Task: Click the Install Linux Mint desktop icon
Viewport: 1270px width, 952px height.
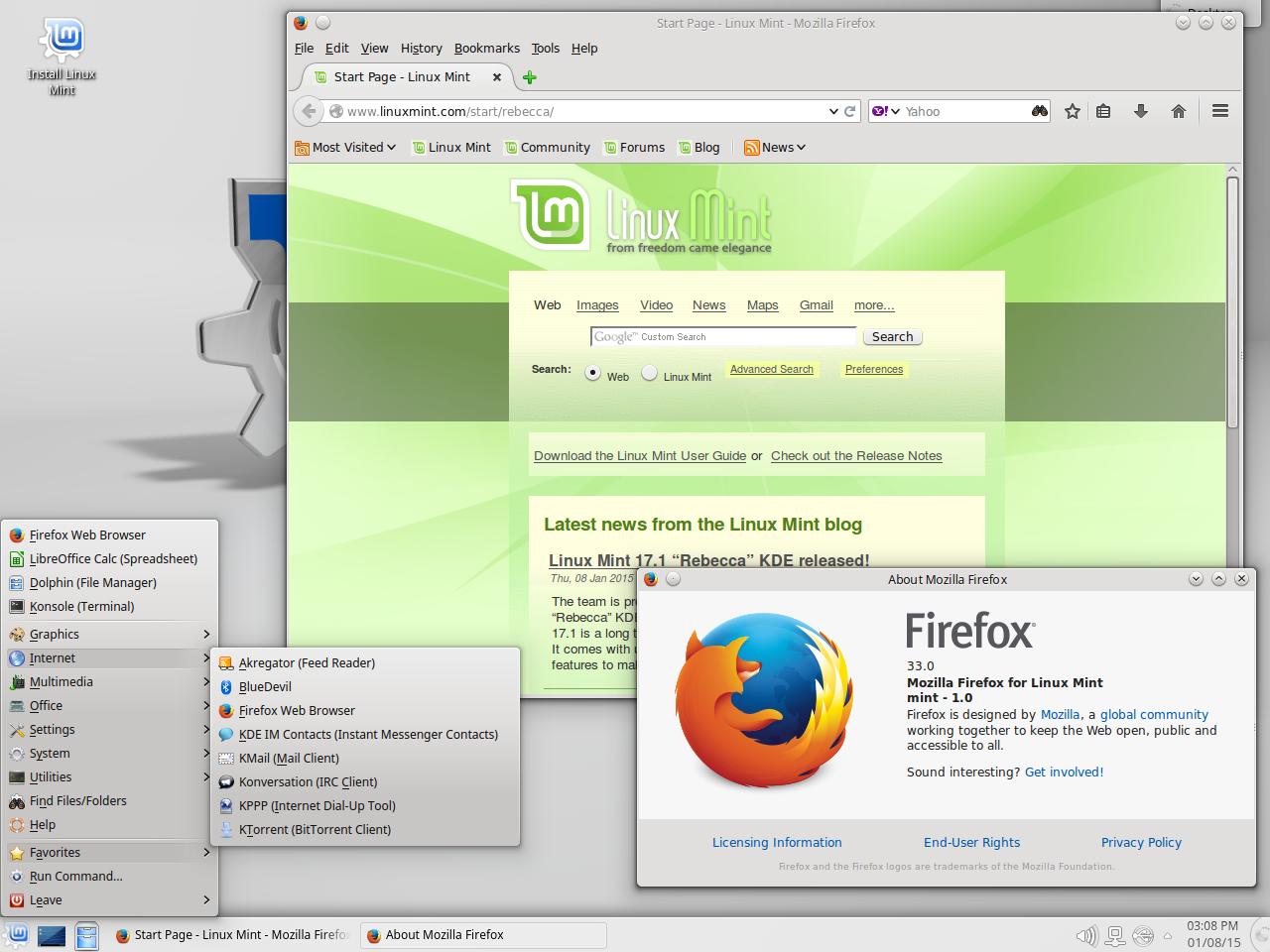Action: pyautogui.click(x=62, y=57)
